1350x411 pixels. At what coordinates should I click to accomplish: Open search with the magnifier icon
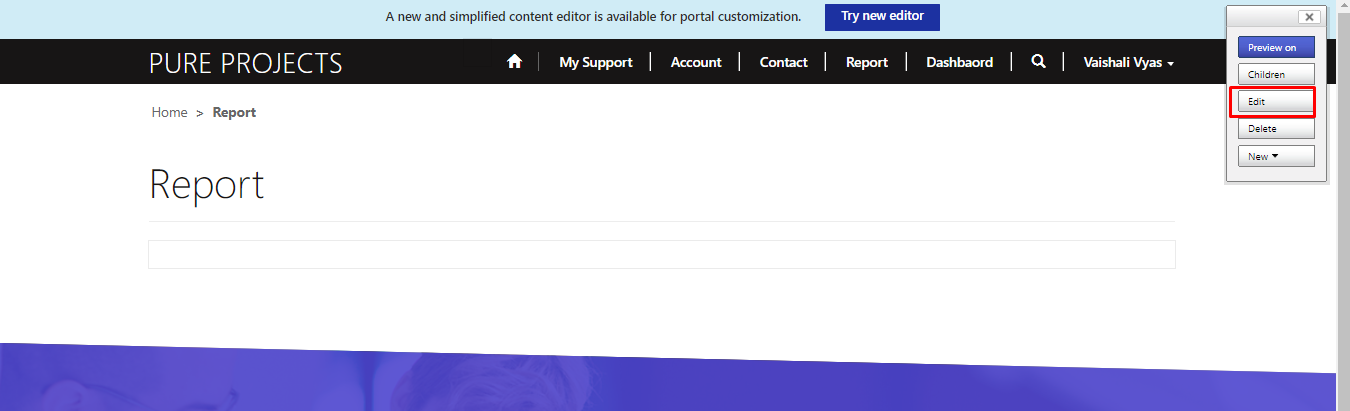1038,62
